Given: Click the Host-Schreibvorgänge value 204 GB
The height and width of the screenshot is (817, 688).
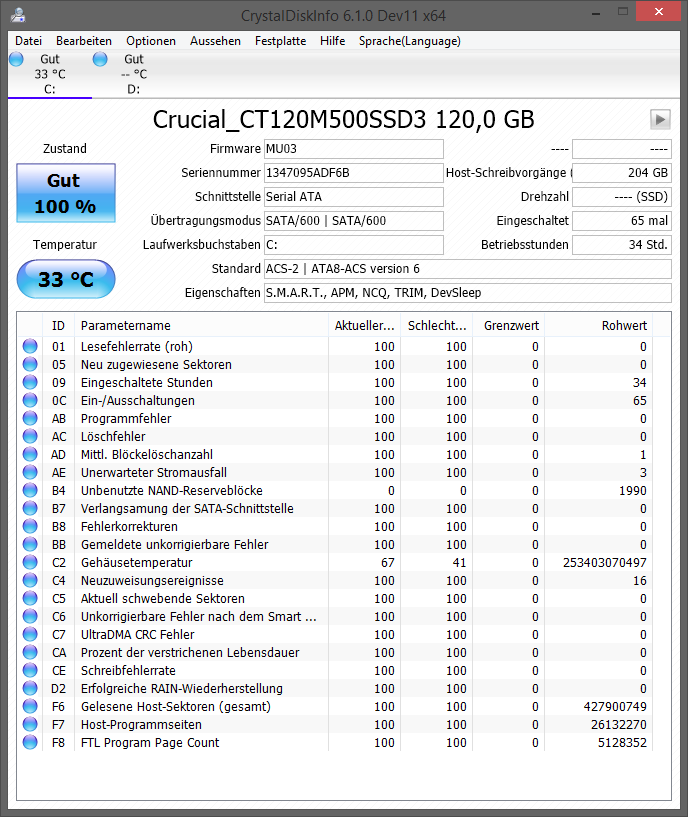Looking at the screenshot, I should (622, 173).
